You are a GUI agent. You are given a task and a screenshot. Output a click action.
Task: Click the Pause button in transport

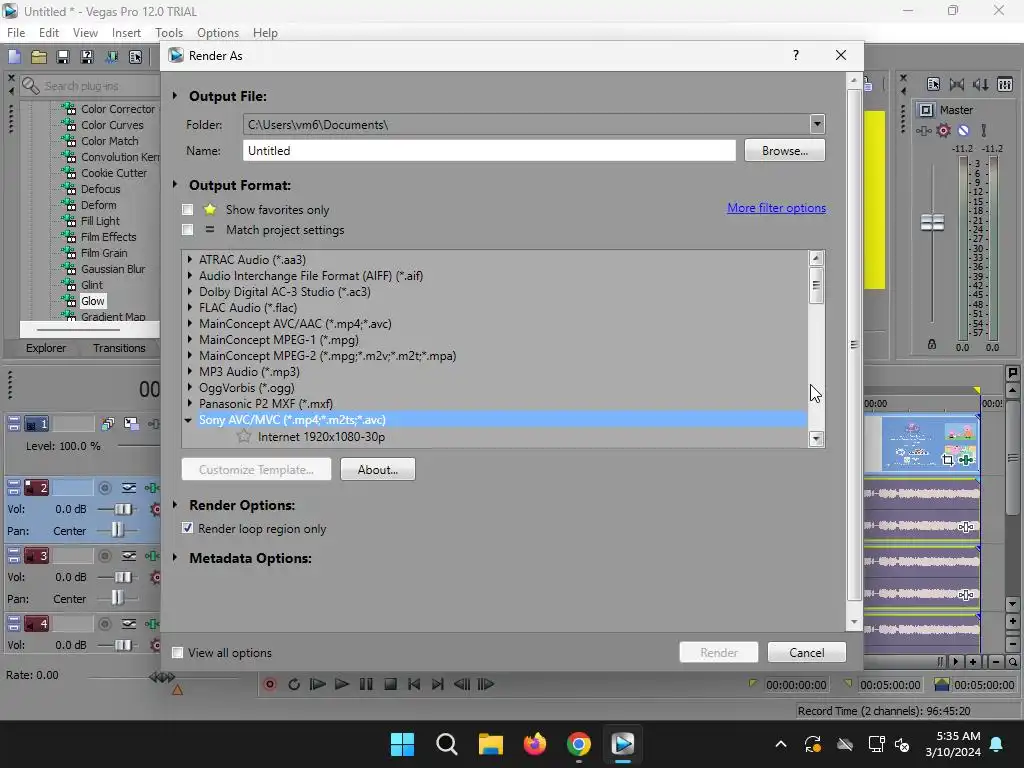366,684
